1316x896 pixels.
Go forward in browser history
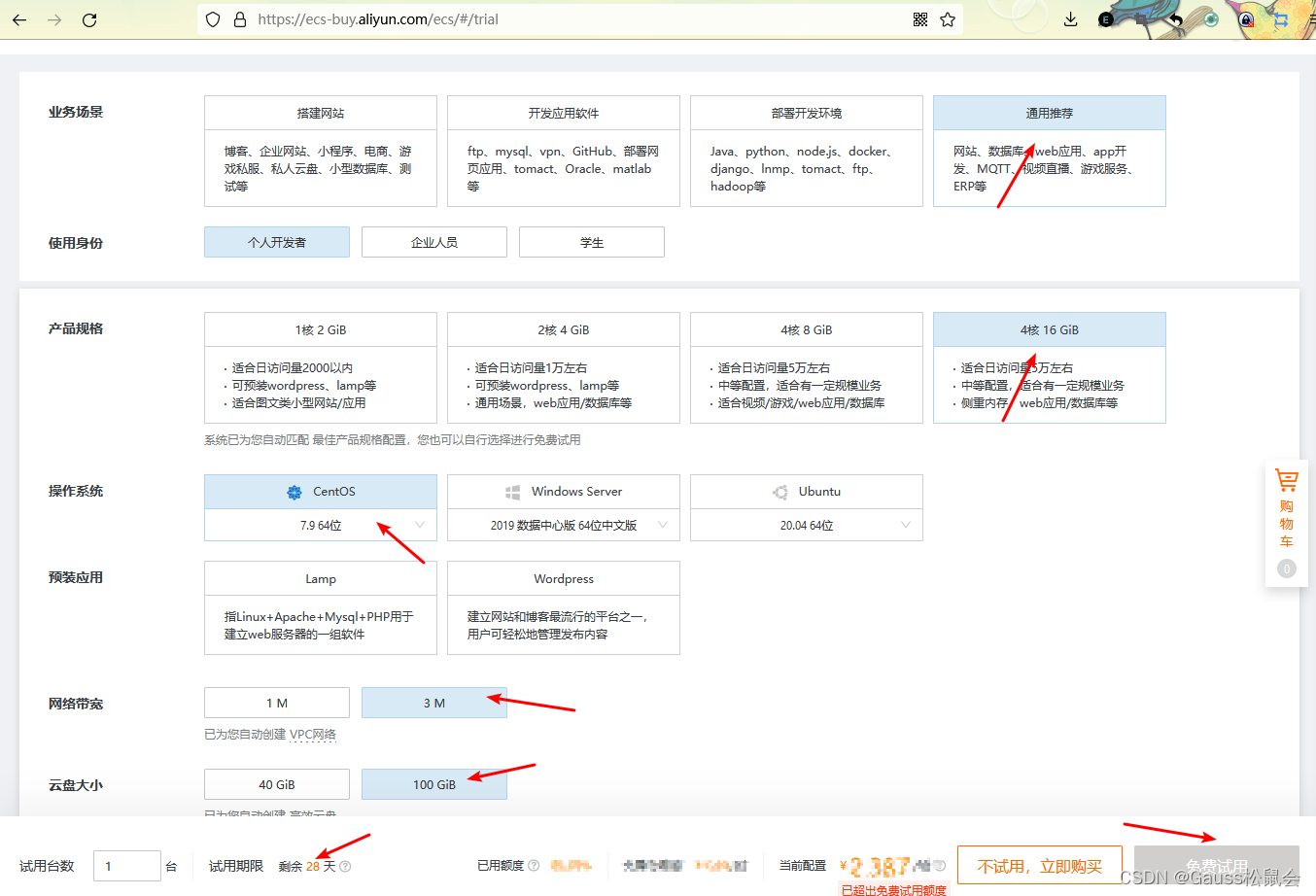click(54, 19)
